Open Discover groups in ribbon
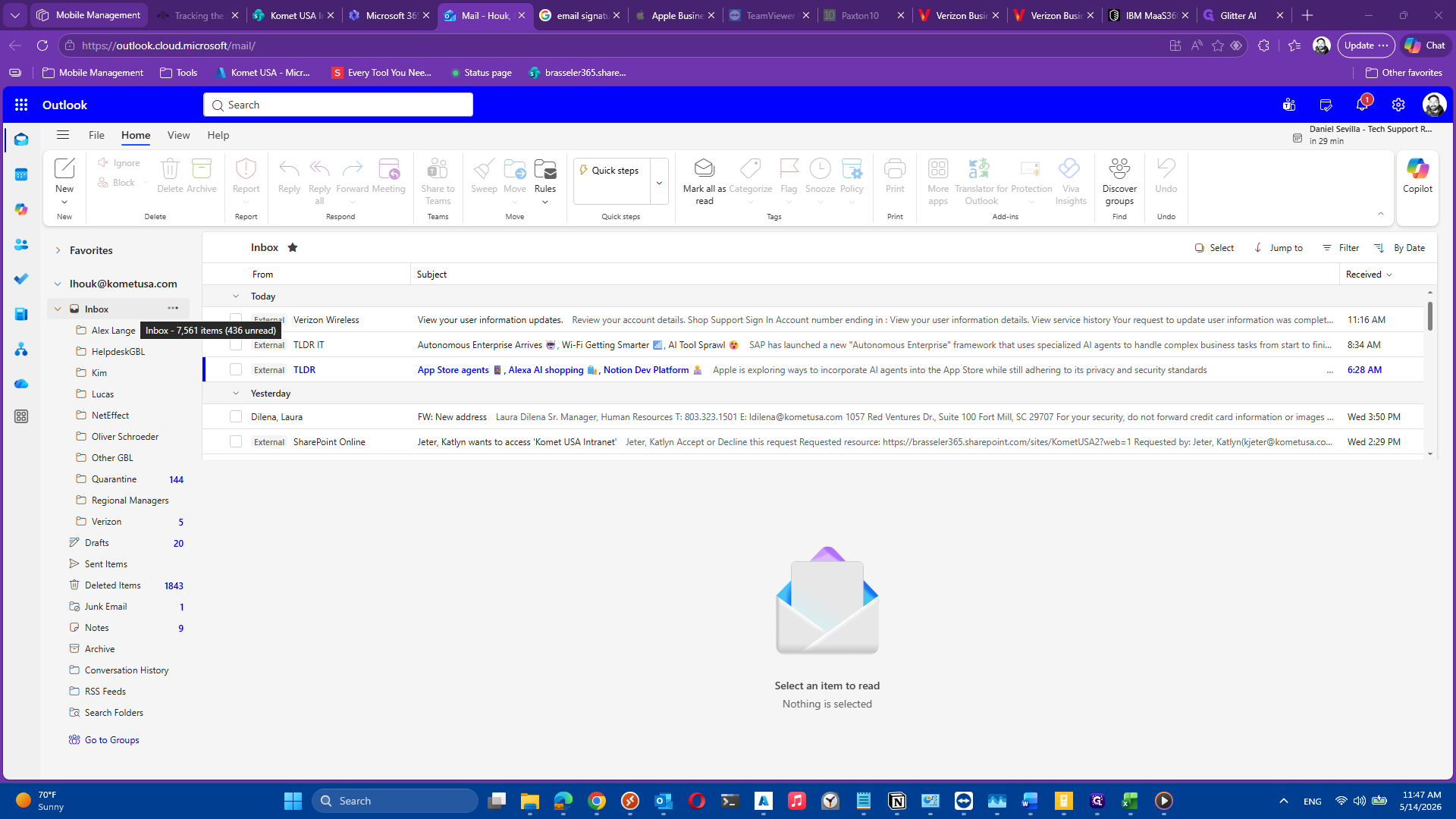 pyautogui.click(x=1119, y=180)
